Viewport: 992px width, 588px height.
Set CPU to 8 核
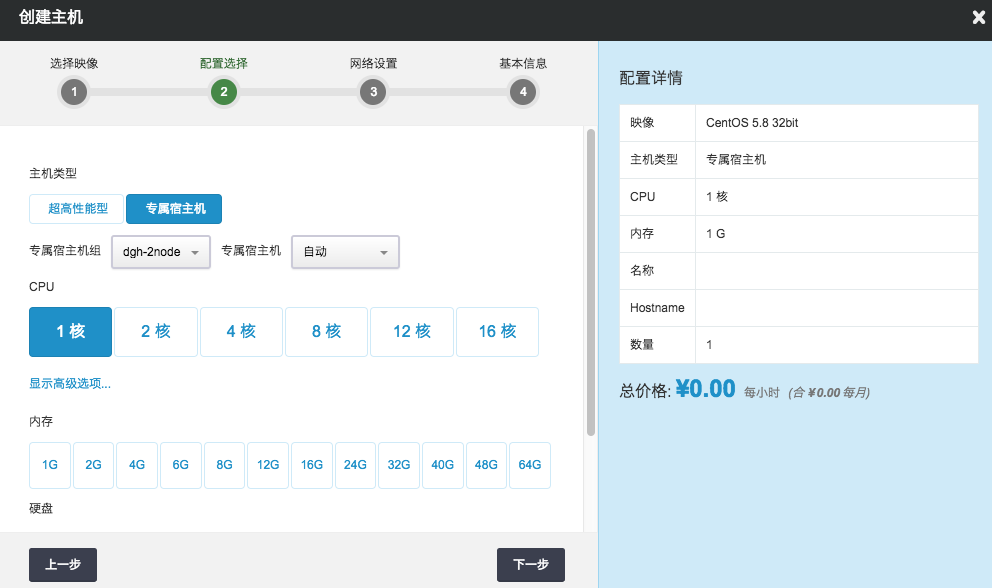click(x=326, y=332)
